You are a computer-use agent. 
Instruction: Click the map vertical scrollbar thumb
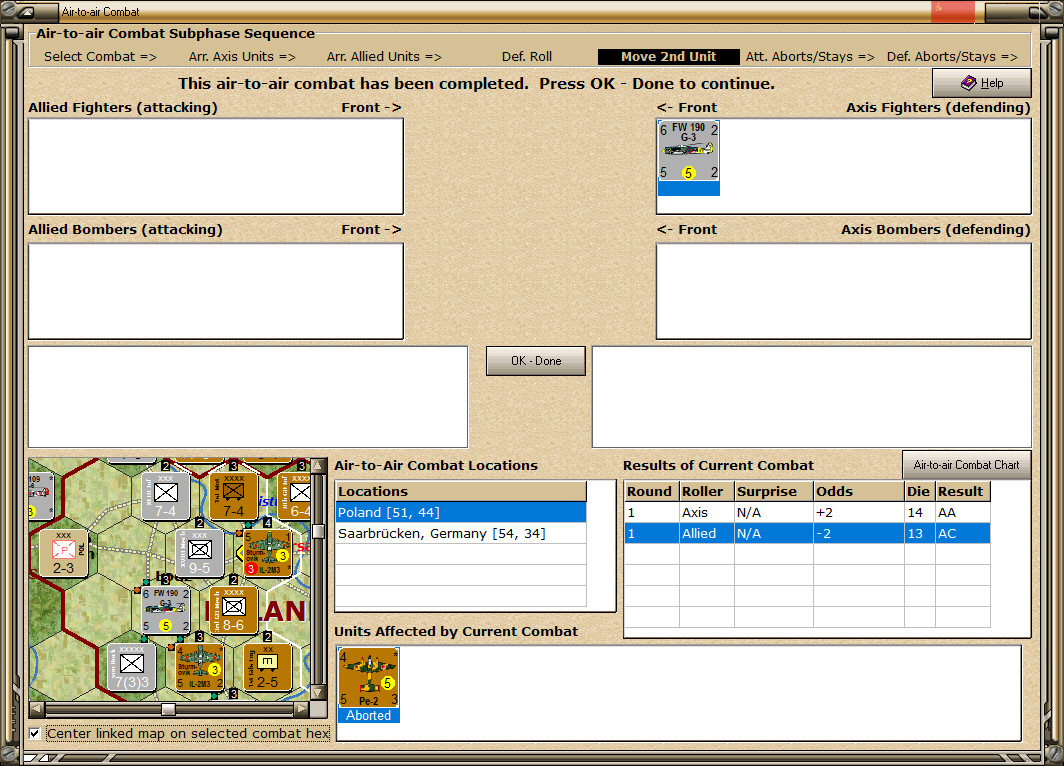pos(317,531)
